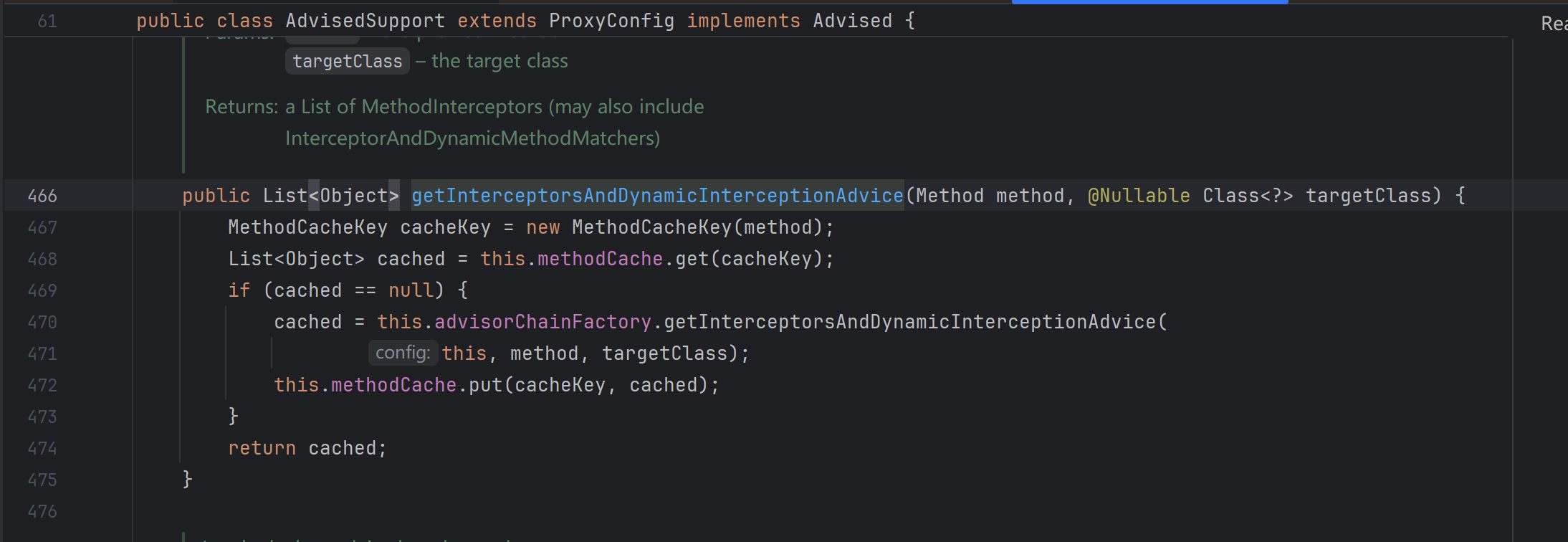Click the MethodCacheKey constructor call after new

pos(651,227)
